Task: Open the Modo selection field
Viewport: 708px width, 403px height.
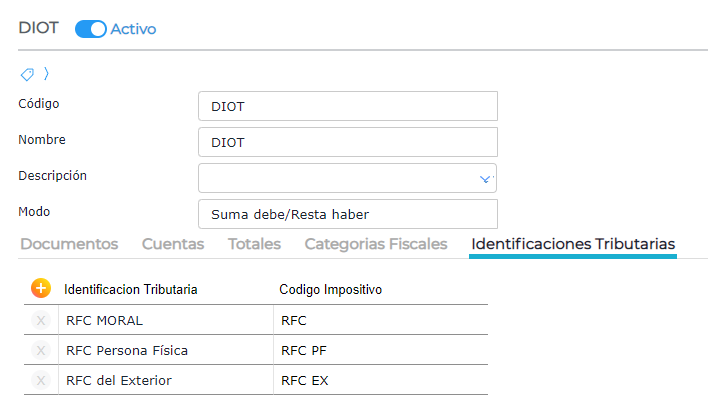Action: click(x=347, y=214)
